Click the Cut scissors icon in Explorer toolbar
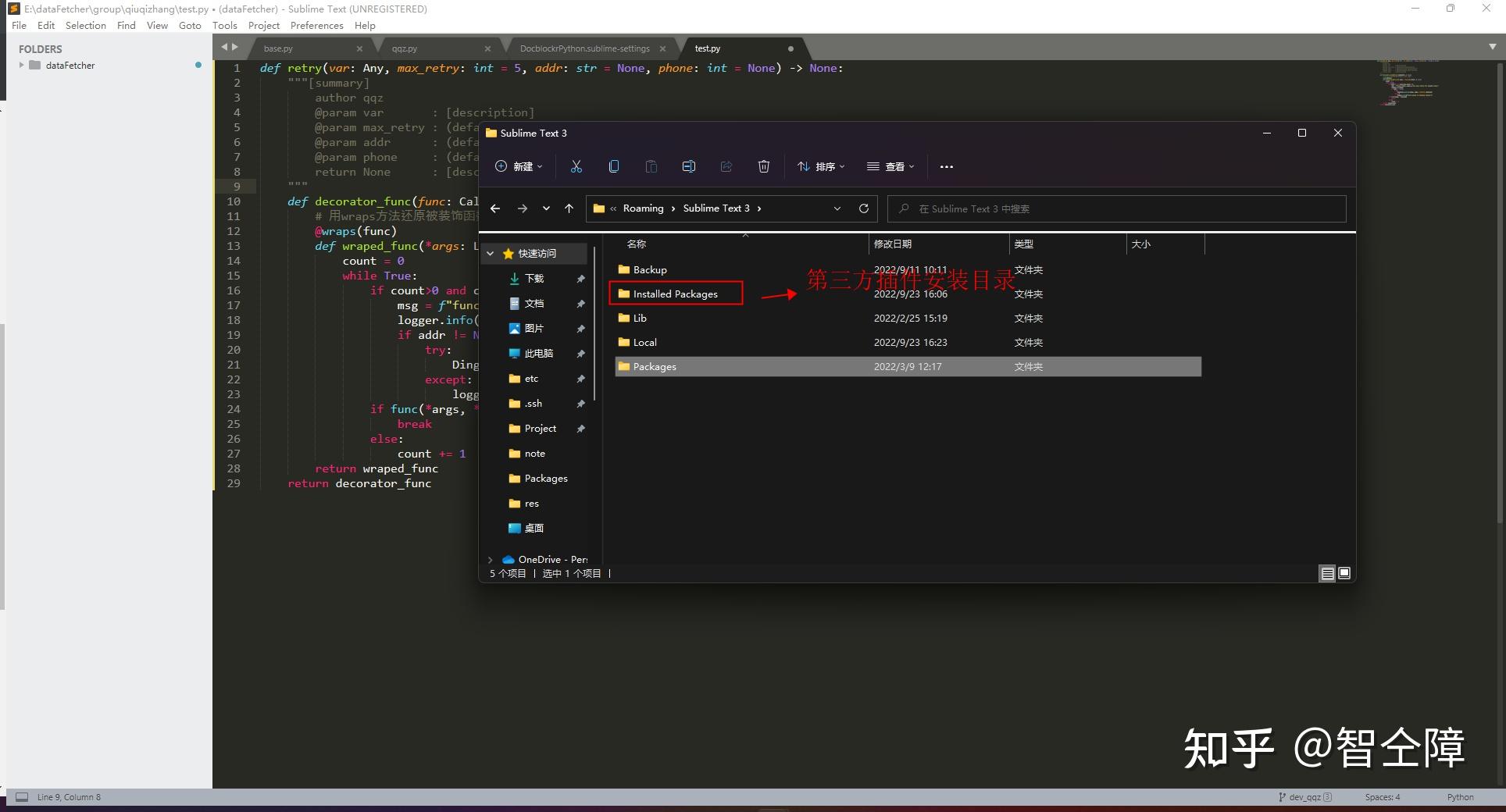Image resolution: width=1506 pixels, height=812 pixels. point(576,166)
